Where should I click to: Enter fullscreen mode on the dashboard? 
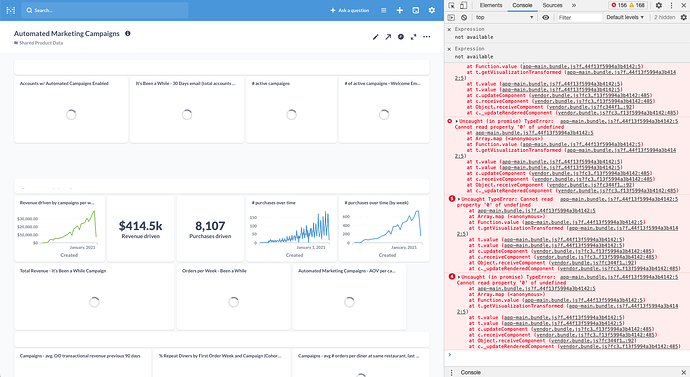click(413, 37)
